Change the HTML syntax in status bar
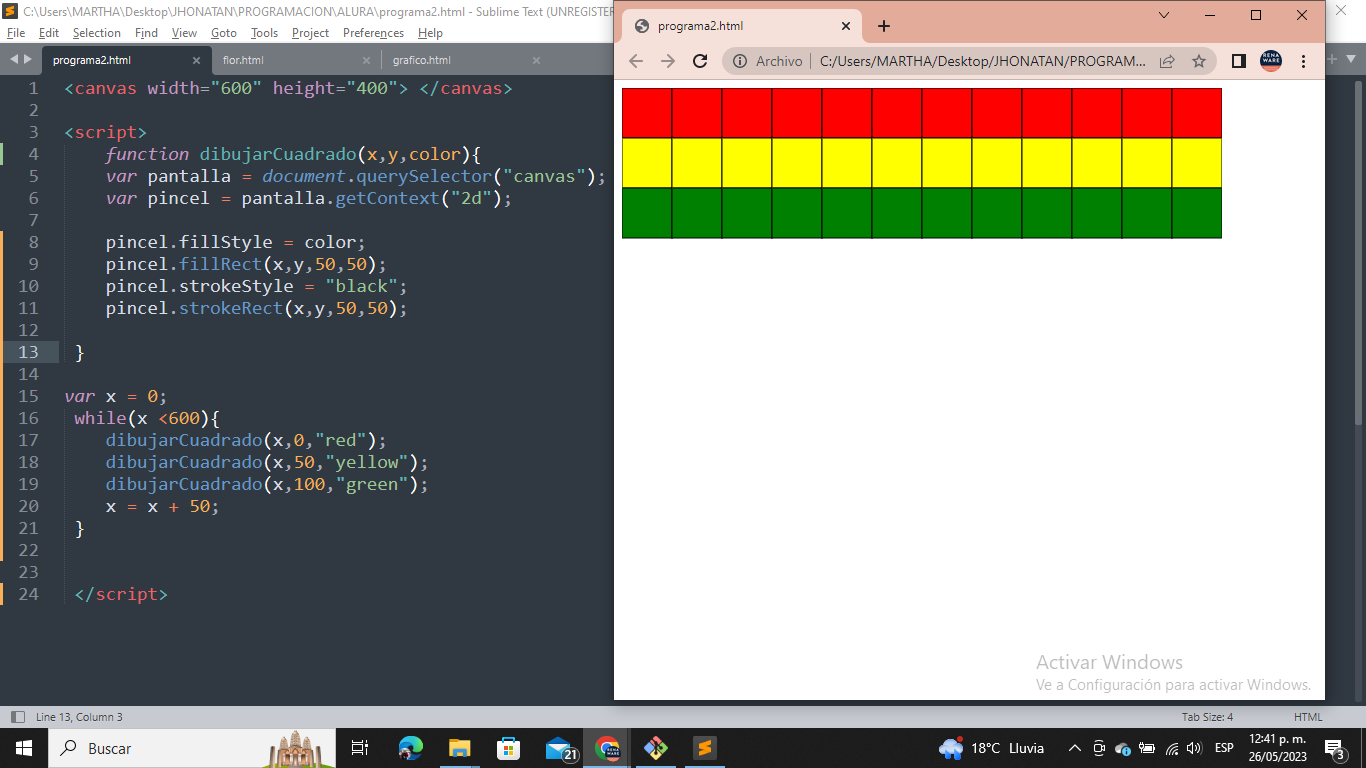Viewport: 1366px width, 768px height. click(x=1308, y=717)
